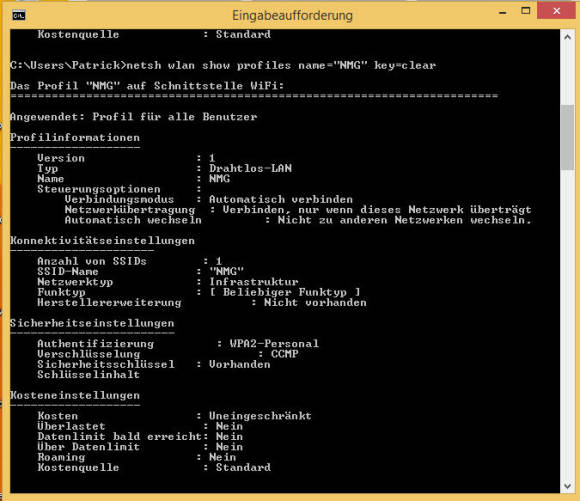Click the scrollbar track below the thumb
This screenshot has height=501, width=580.
tap(567, 325)
